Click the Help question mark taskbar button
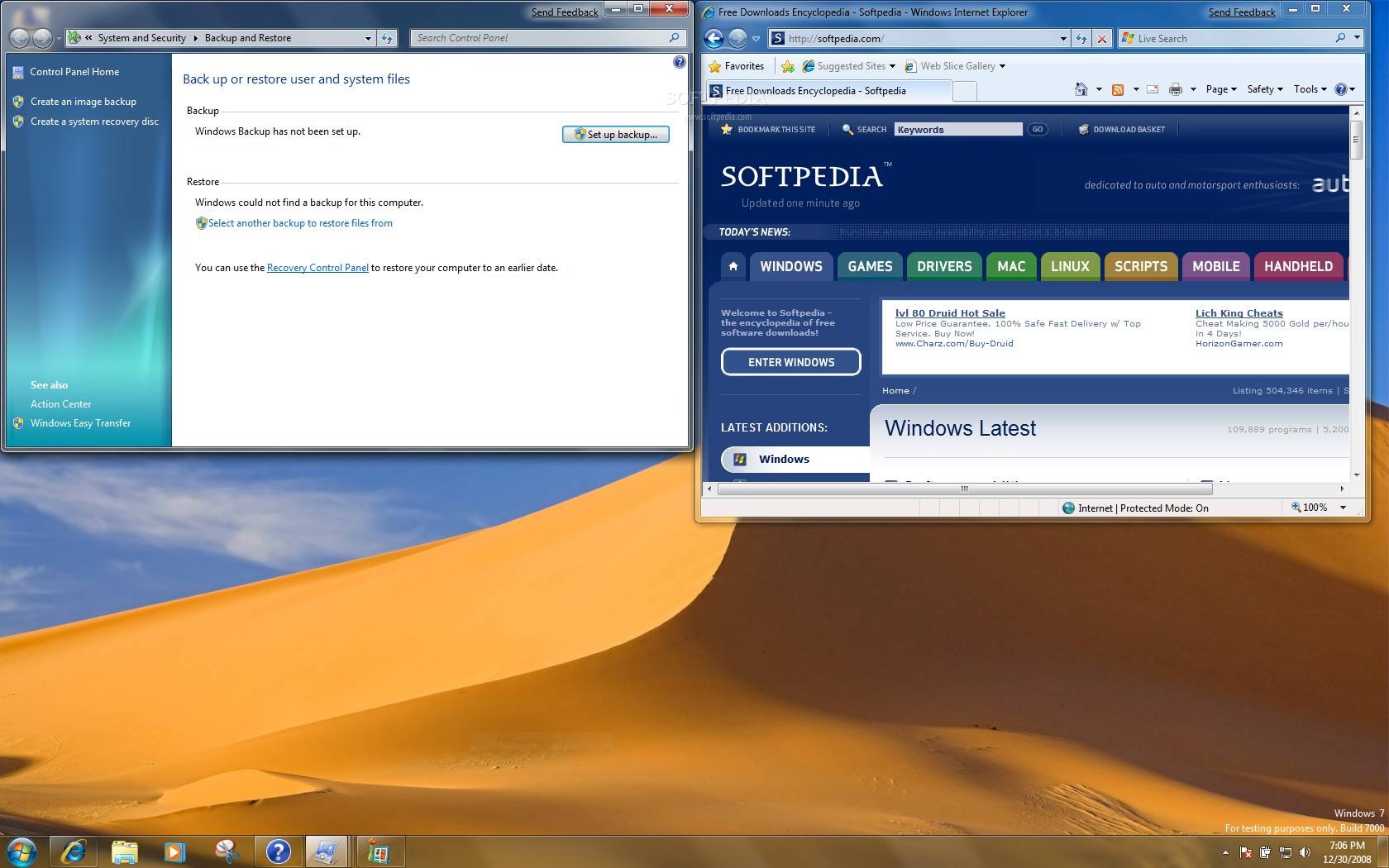Viewport: 1389px width, 868px height. pyautogui.click(x=278, y=851)
